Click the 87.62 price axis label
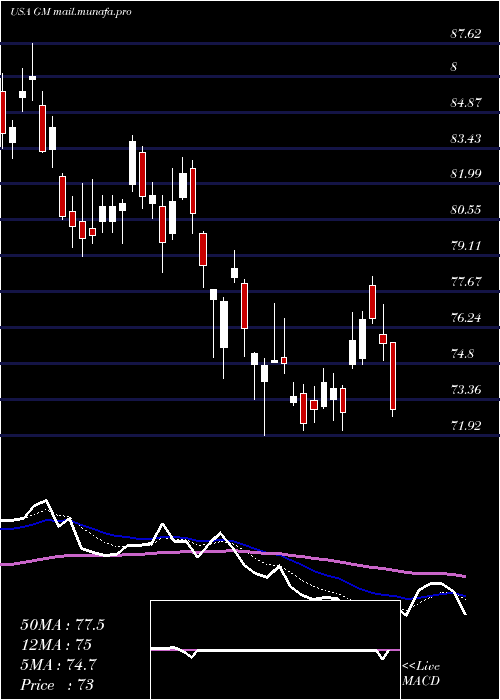The width and height of the screenshot is (500, 700). tap(466, 33)
